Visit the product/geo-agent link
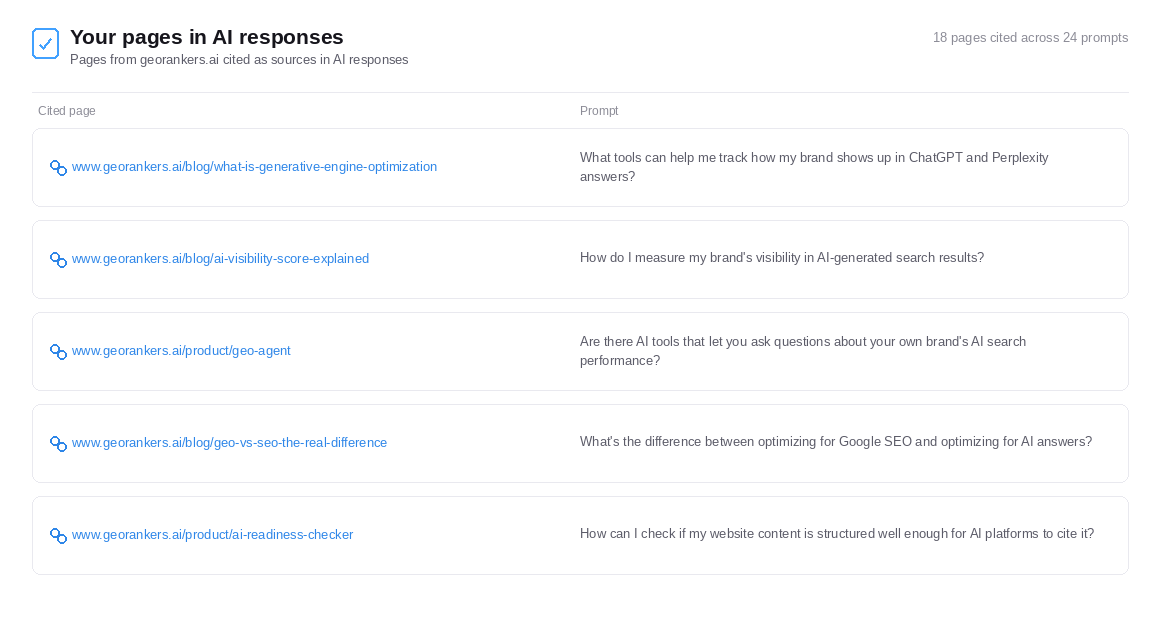The image size is (1160, 620). click(x=181, y=351)
